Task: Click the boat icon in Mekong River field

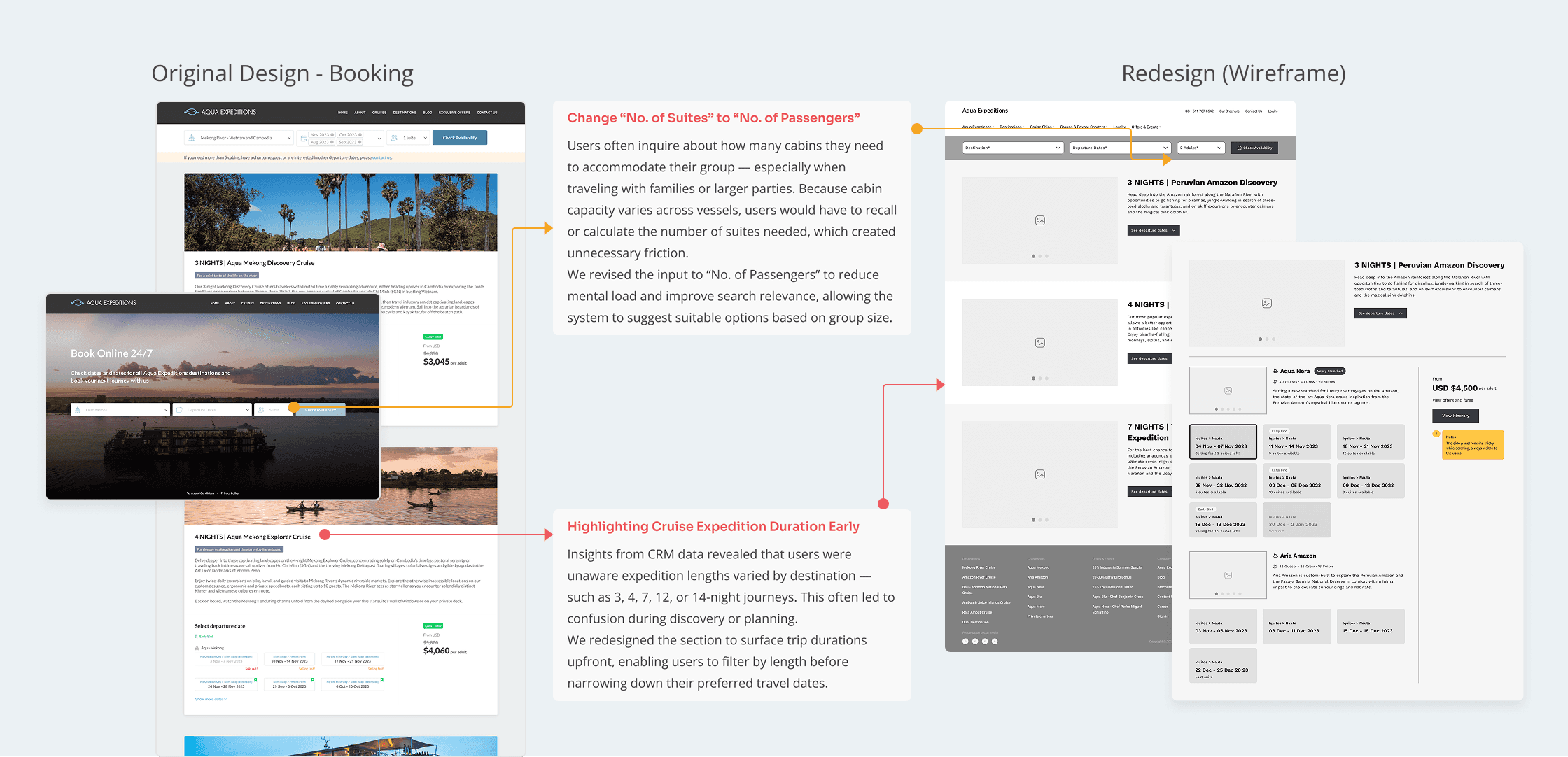Action: pos(192,138)
